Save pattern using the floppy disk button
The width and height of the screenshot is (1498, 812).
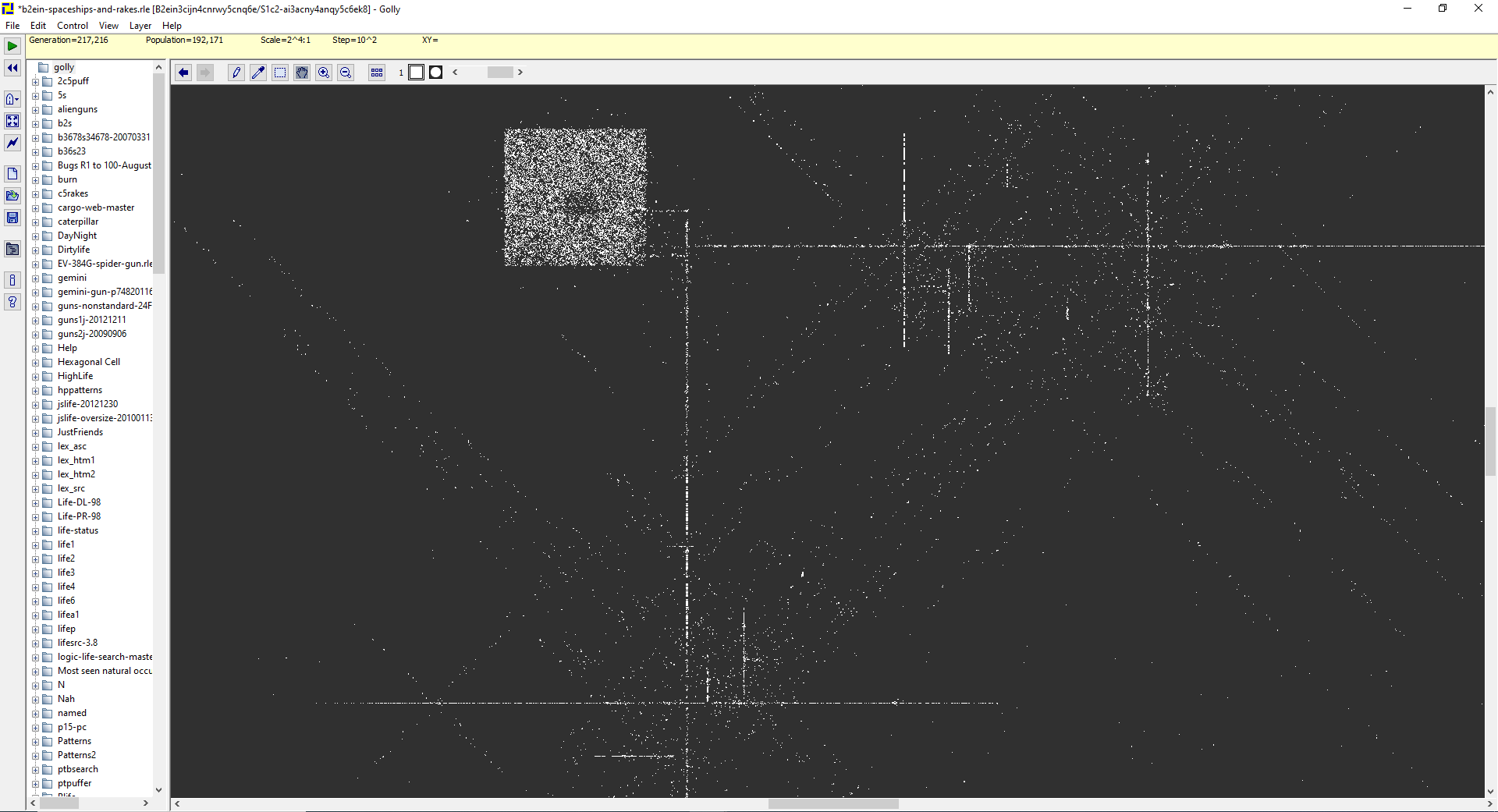(x=12, y=218)
